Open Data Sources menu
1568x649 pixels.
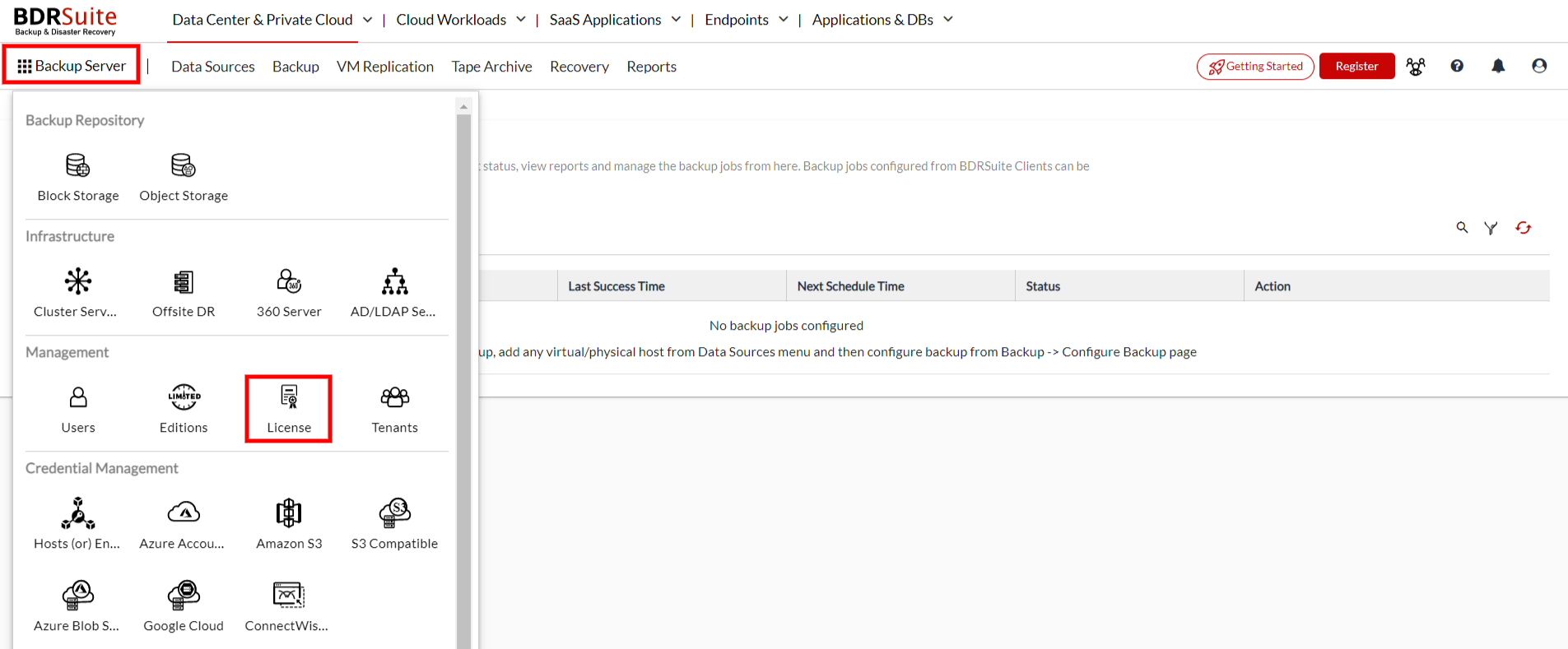tap(213, 67)
